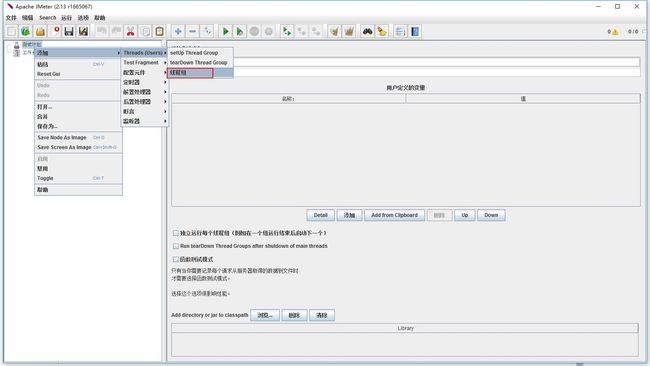Screen dimensions: 650x366
Task: Click the Stop test toolbar icon
Action: click(254, 32)
